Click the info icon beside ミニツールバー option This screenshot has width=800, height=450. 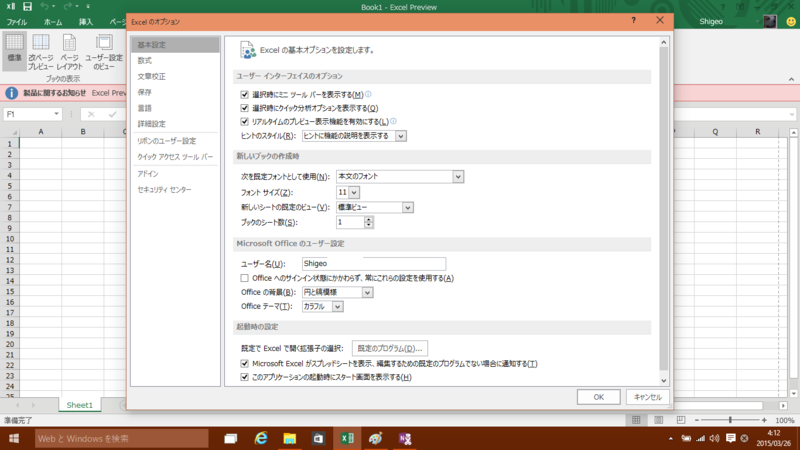(x=368, y=94)
